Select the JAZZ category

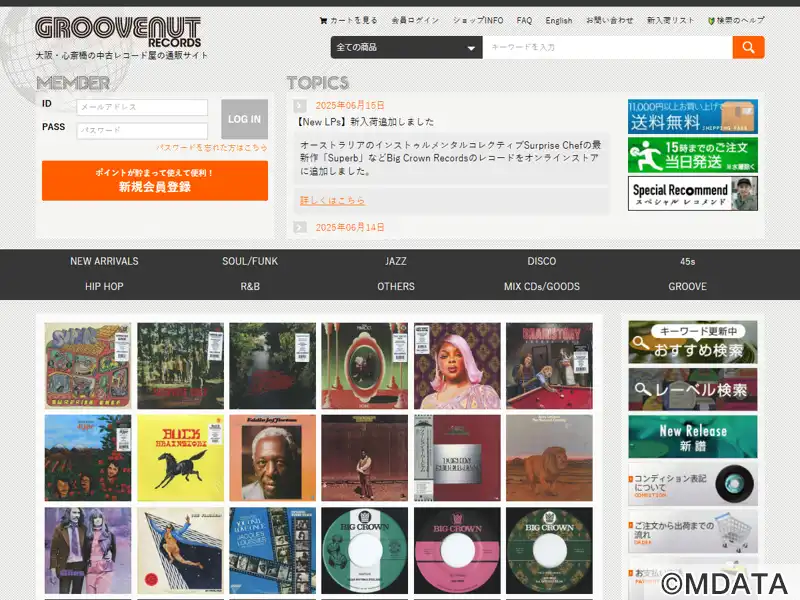pyautogui.click(x=396, y=261)
